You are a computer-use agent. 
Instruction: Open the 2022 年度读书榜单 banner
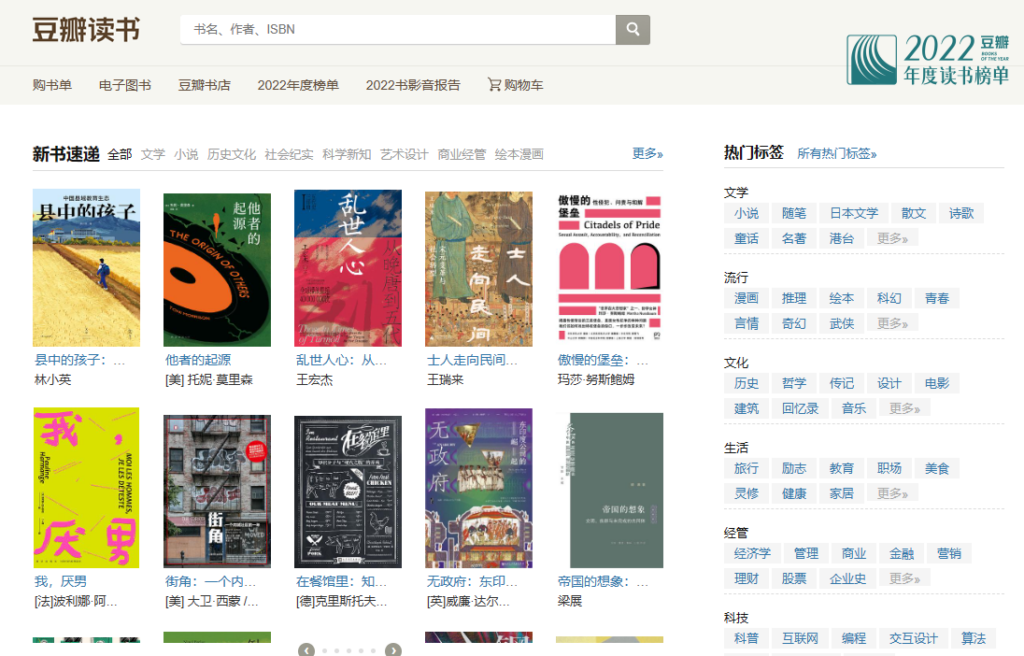(x=929, y=58)
